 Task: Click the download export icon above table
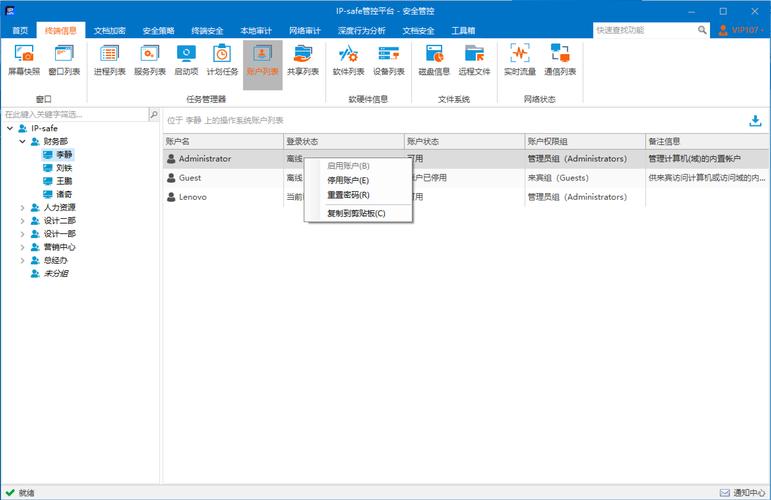tap(755, 121)
